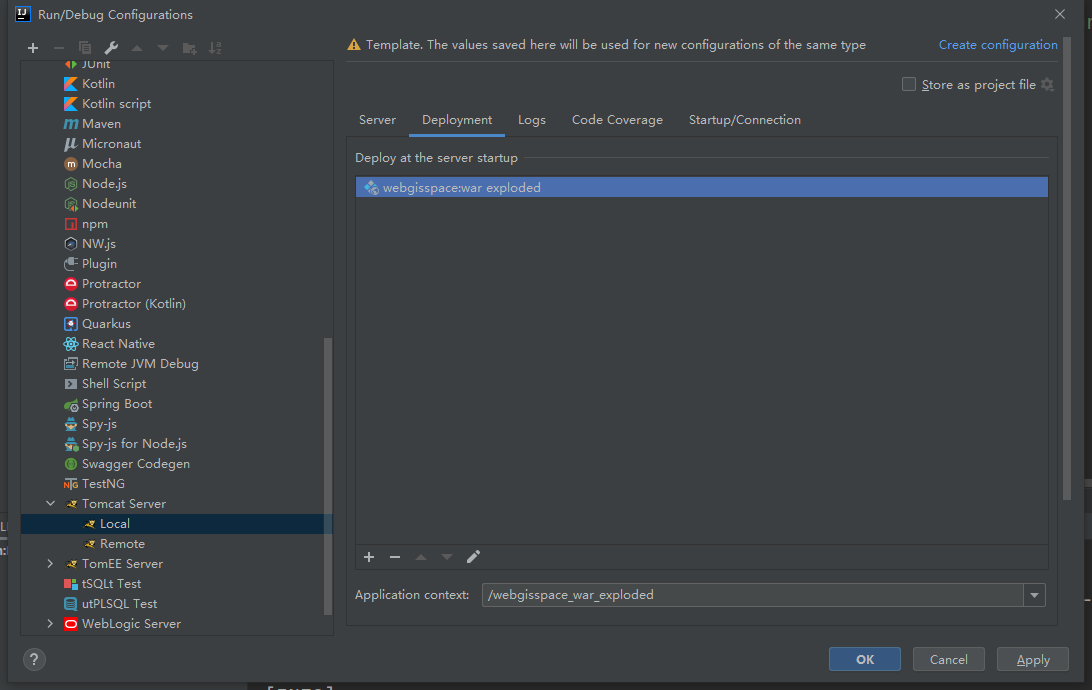Move artifact down in deployment list

[447, 557]
